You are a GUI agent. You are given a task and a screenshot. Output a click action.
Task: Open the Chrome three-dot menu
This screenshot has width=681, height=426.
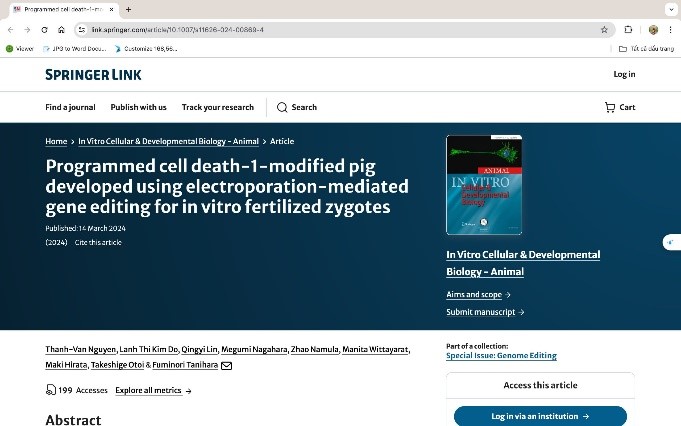pyautogui.click(x=670, y=30)
